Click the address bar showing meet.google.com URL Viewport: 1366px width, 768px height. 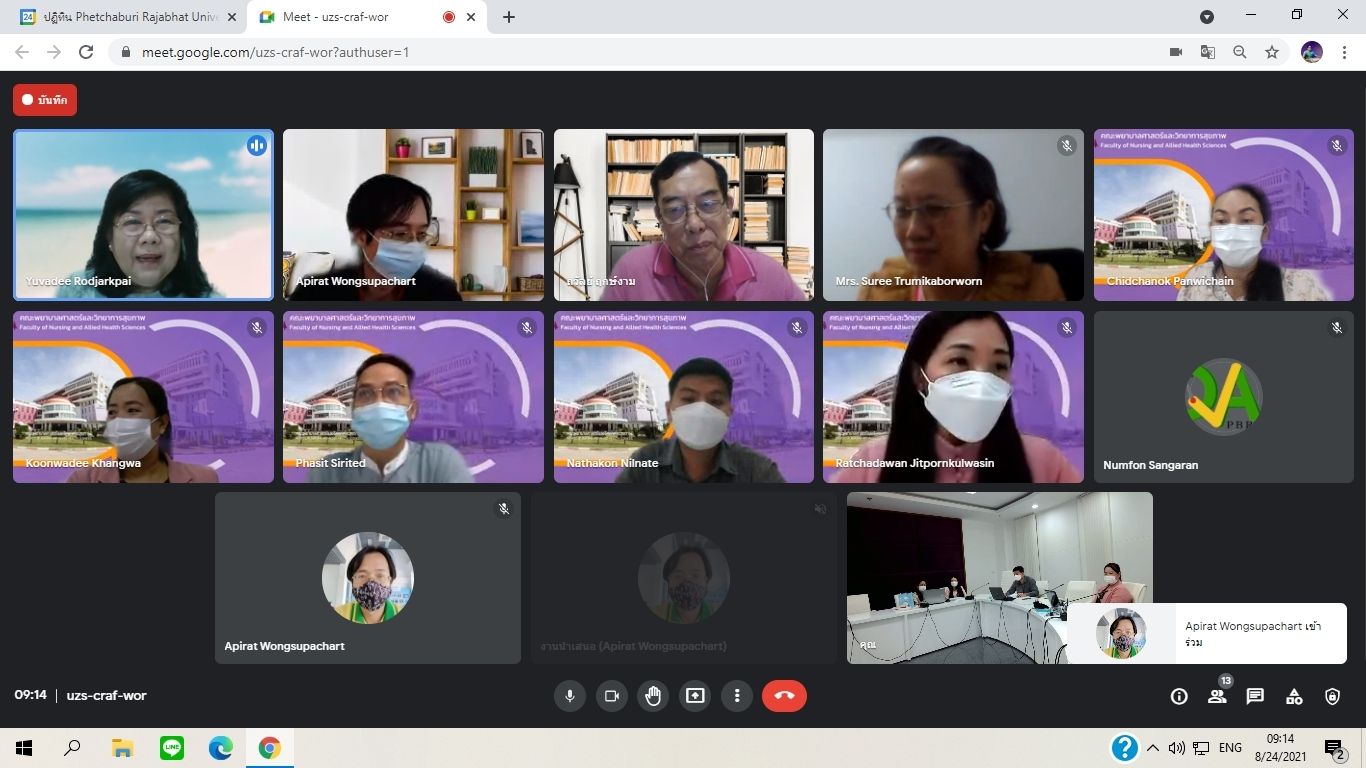(600, 52)
